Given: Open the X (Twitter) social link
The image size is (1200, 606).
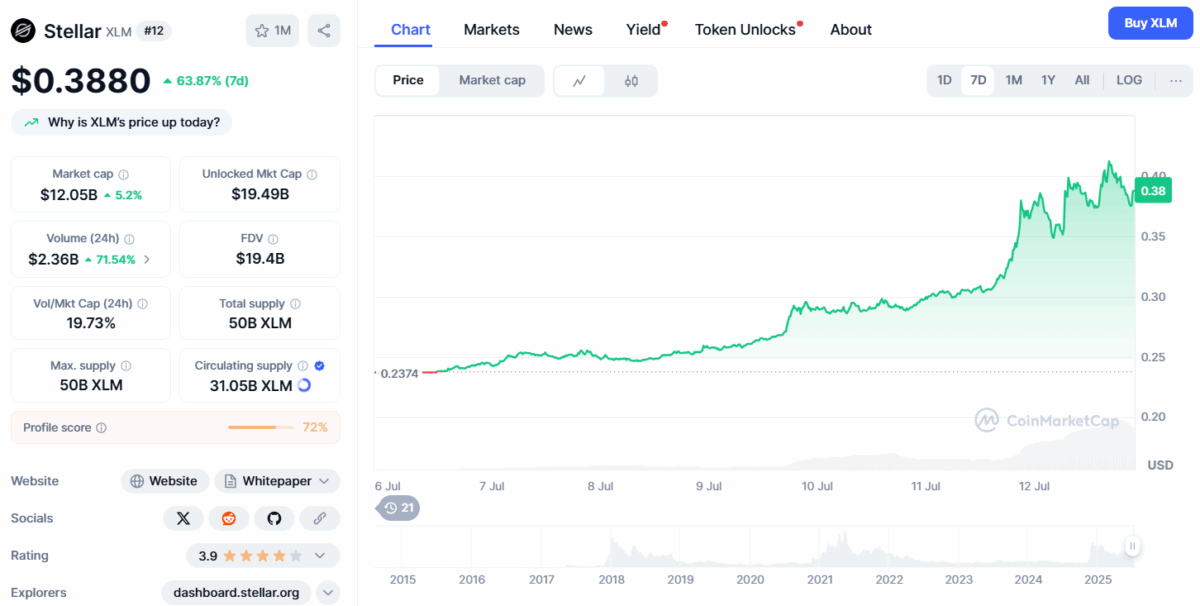Looking at the screenshot, I should (x=183, y=518).
